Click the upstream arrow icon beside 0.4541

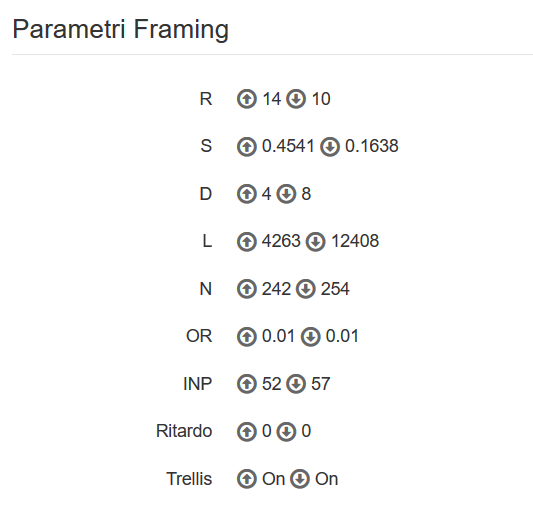pos(246,147)
